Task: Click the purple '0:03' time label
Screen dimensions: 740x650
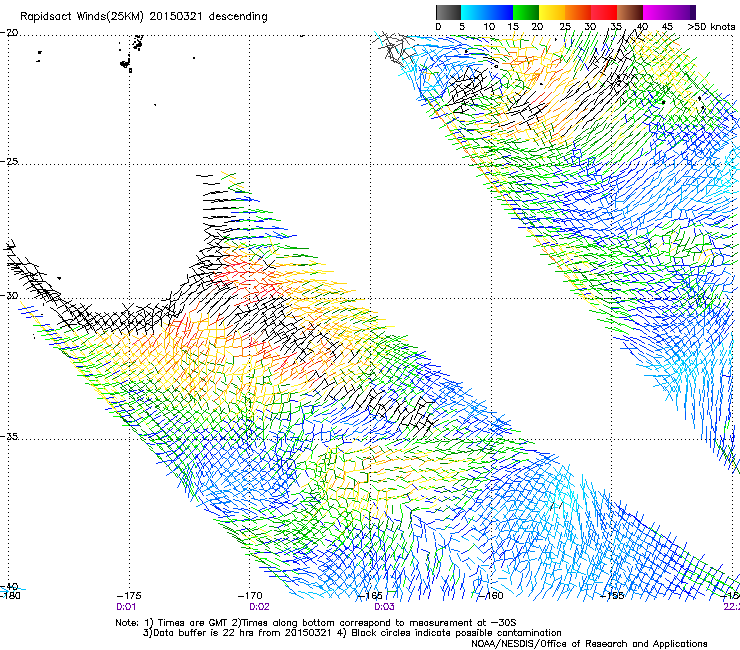Action: pos(384,607)
